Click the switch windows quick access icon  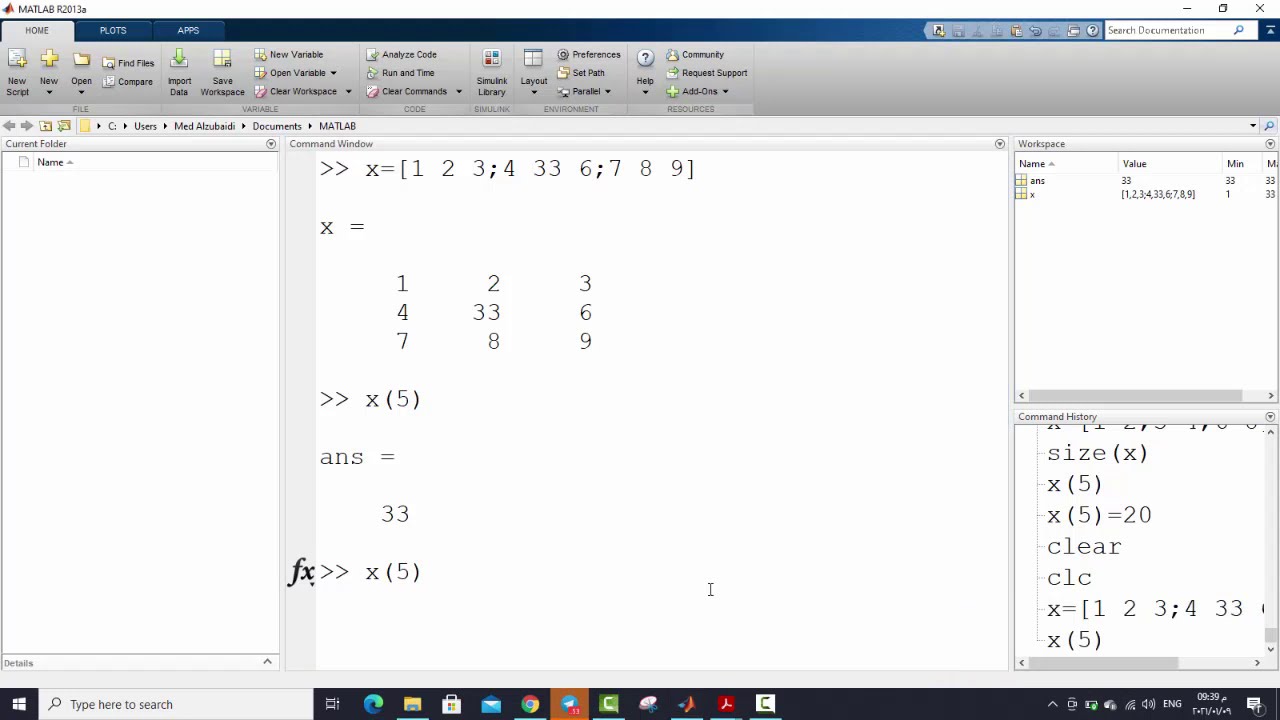pyautogui.click(x=1074, y=31)
